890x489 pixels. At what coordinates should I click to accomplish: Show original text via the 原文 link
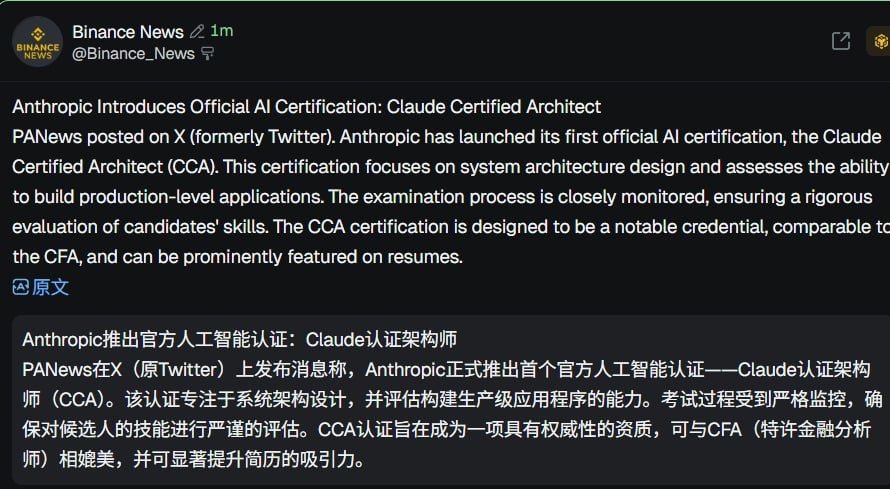51,287
